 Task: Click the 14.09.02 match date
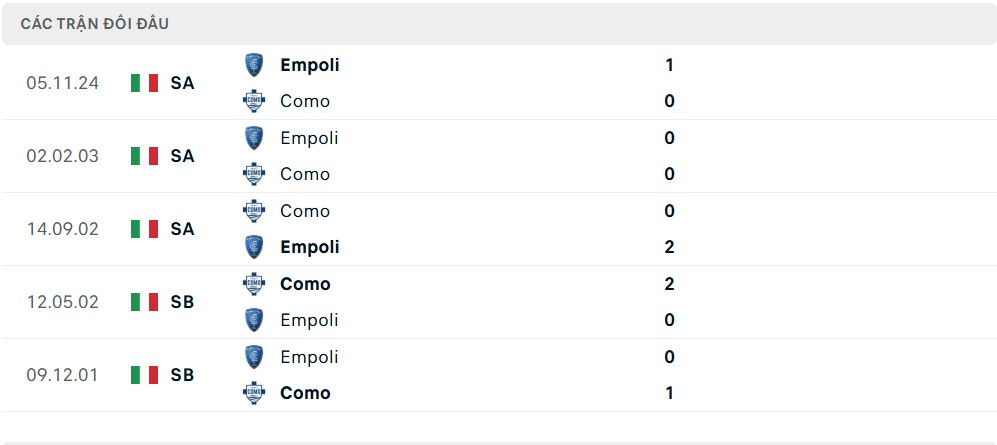(63, 229)
